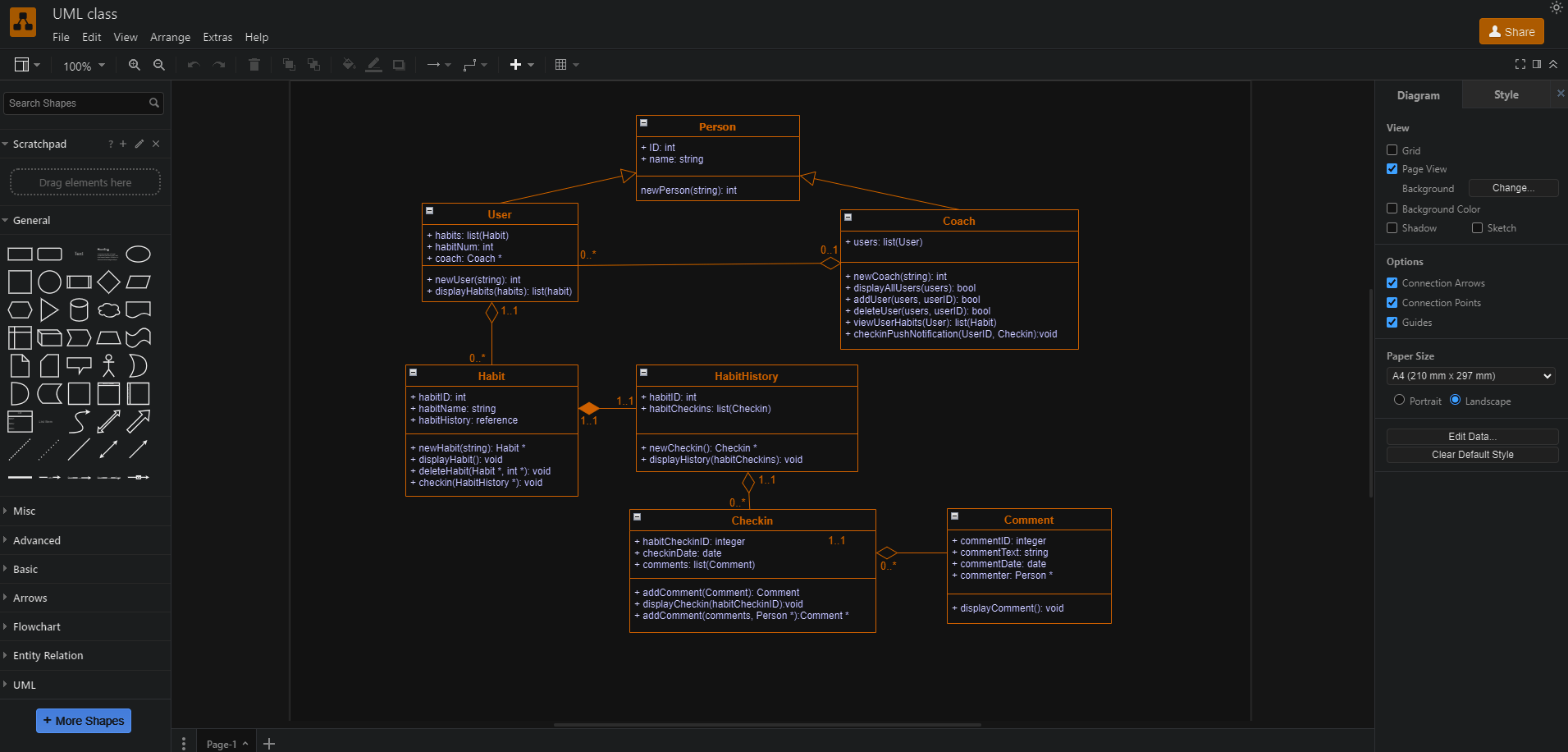
Task: Click the Line Color pencil icon
Action: 374,65
